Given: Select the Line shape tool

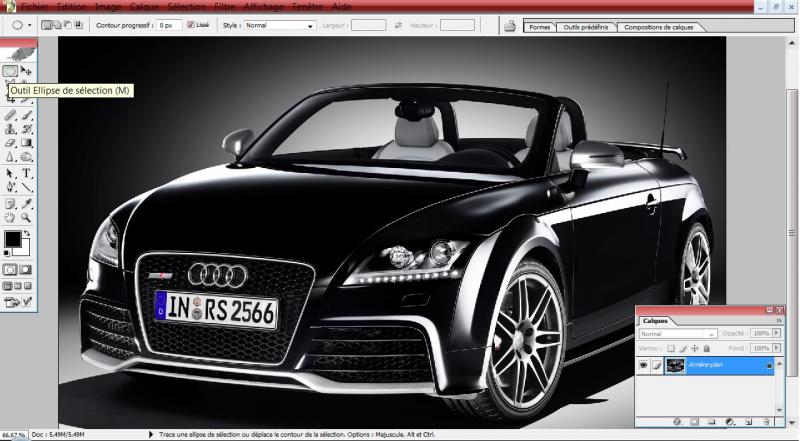Looking at the screenshot, I should (27, 187).
